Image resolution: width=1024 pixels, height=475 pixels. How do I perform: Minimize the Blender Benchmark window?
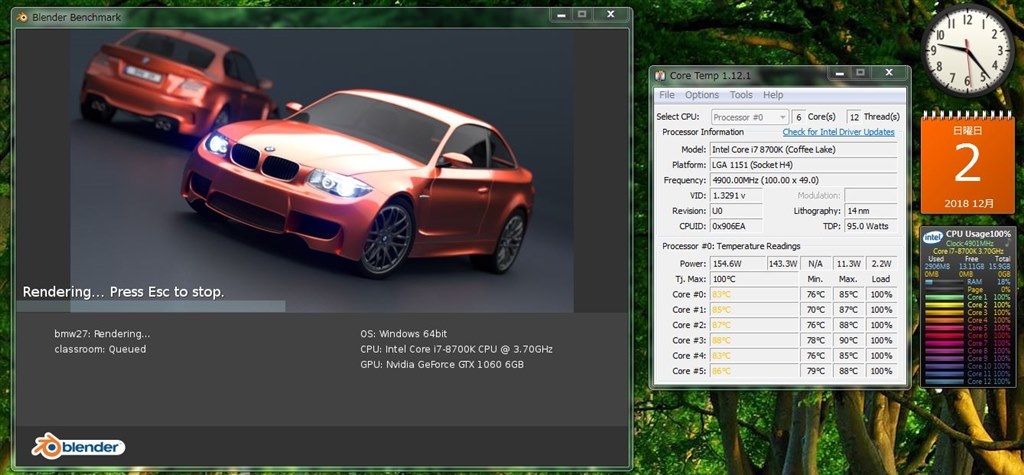tap(560, 14)
